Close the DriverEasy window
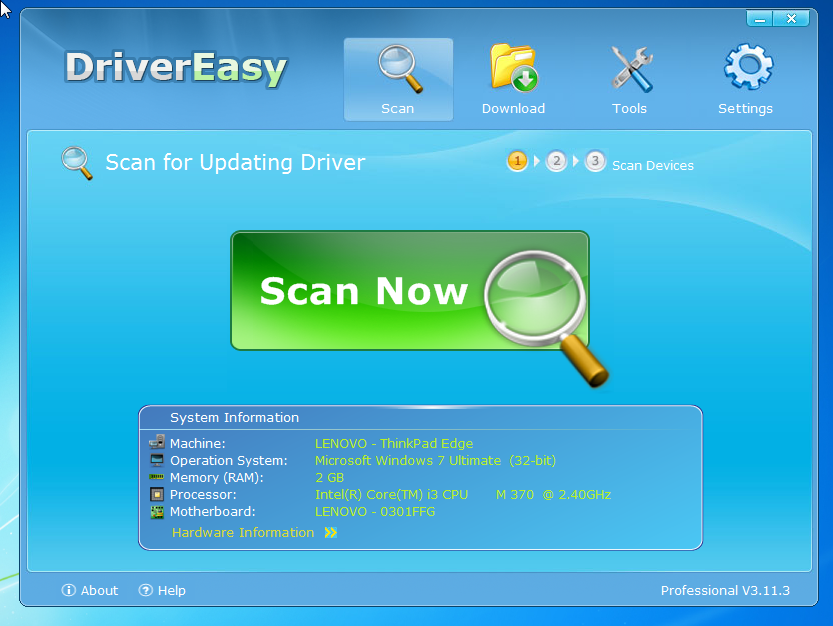 pos(791,19)
